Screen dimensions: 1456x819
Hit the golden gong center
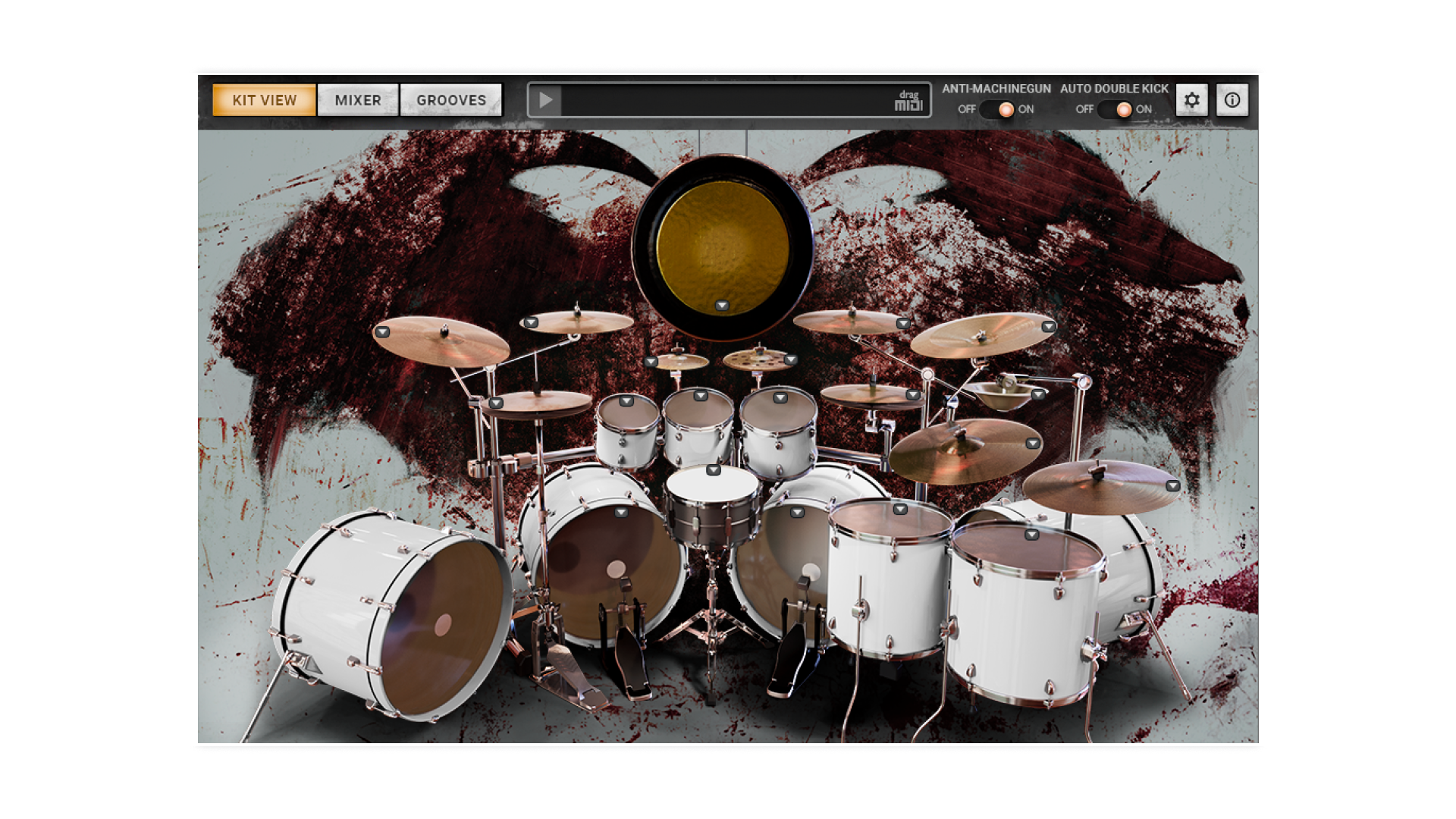pyautogui.click(x=721, y=243)
